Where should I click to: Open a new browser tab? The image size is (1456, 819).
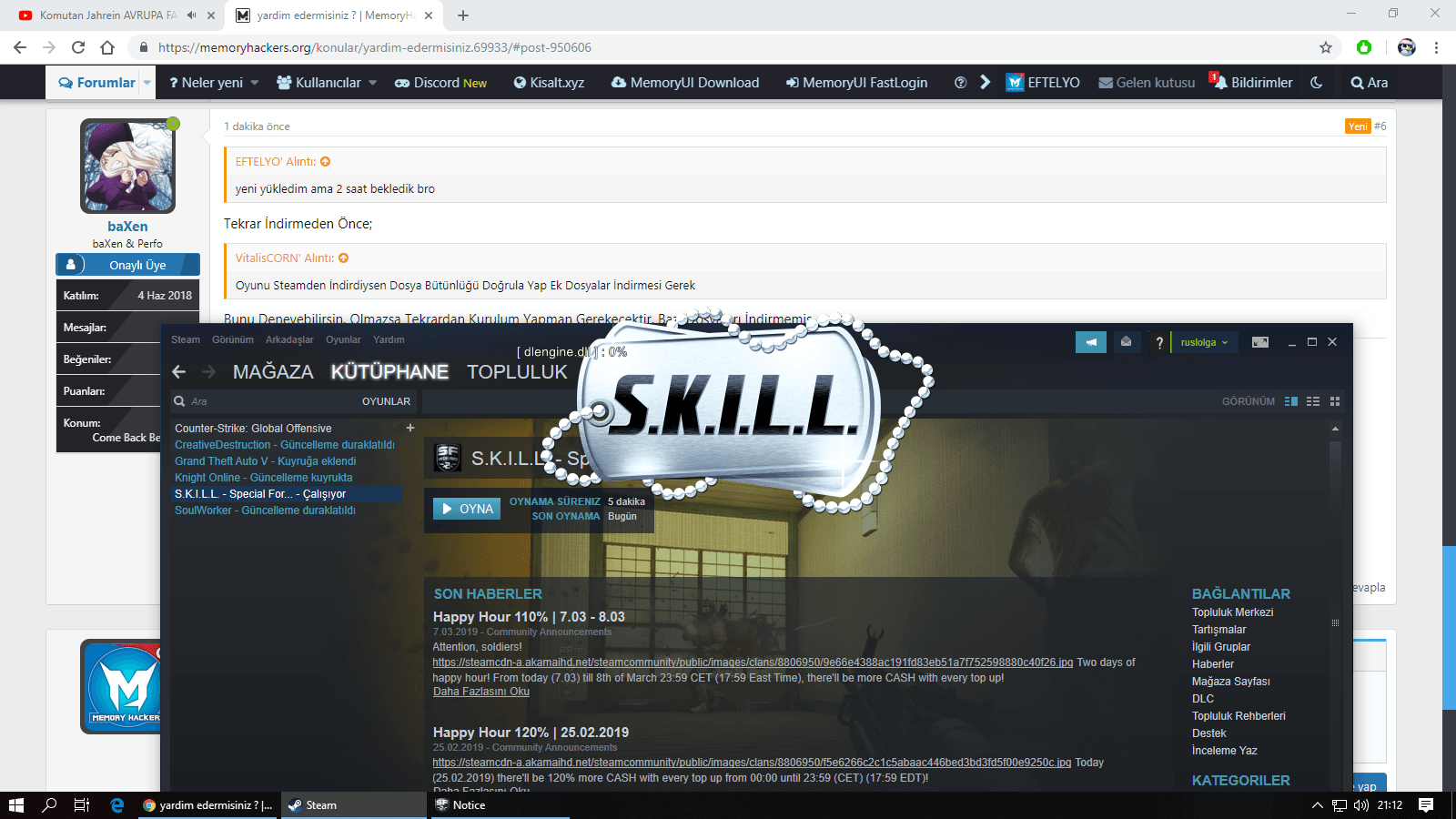(x=463, y=15)
